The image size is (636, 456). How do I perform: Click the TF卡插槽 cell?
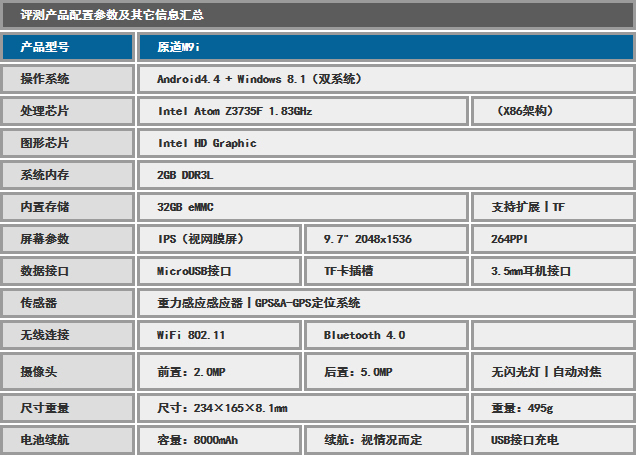pos(387,271)
